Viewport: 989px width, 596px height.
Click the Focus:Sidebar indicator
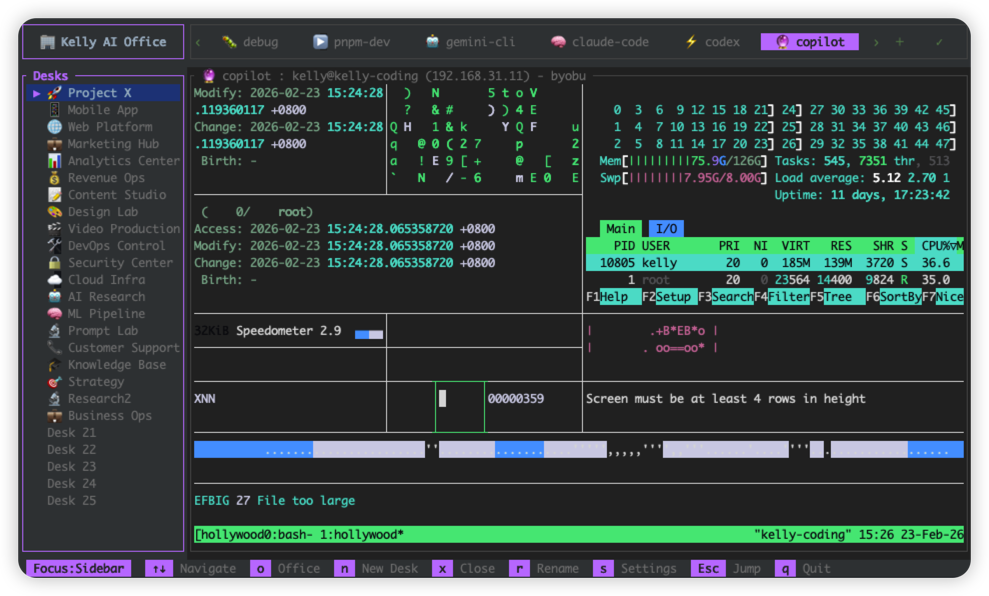coord(79,568)
